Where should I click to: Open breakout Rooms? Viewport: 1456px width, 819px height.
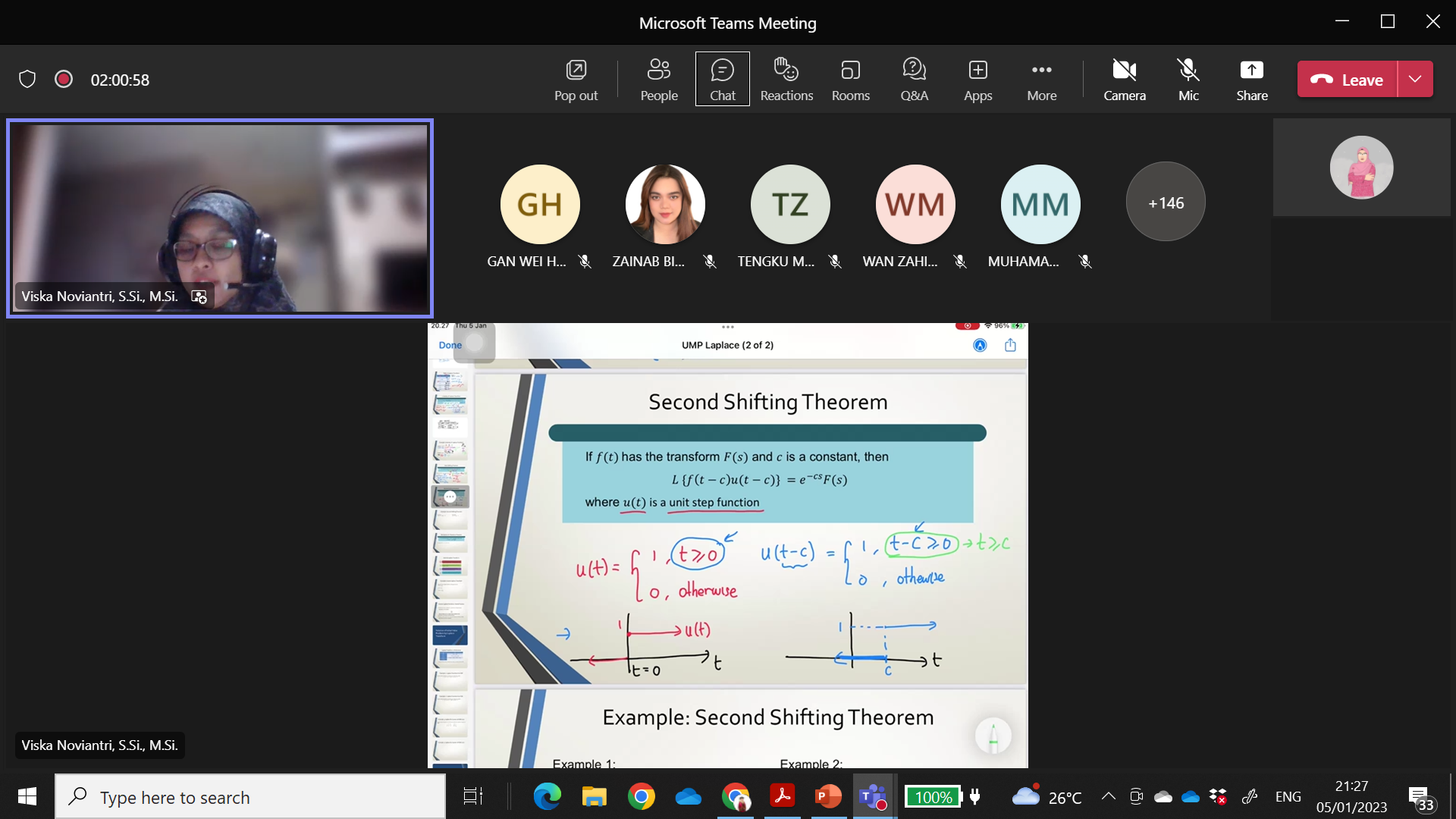[850, 80]
